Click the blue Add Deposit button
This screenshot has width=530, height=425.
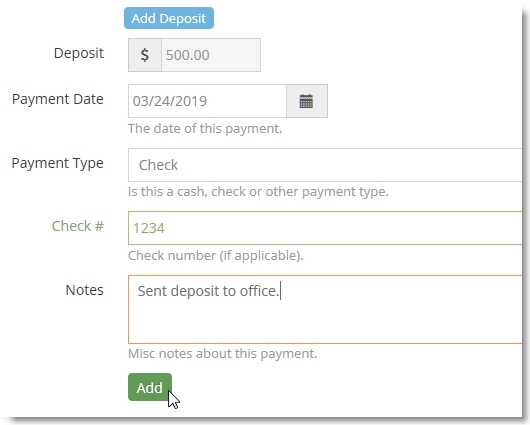click(169, 18)
